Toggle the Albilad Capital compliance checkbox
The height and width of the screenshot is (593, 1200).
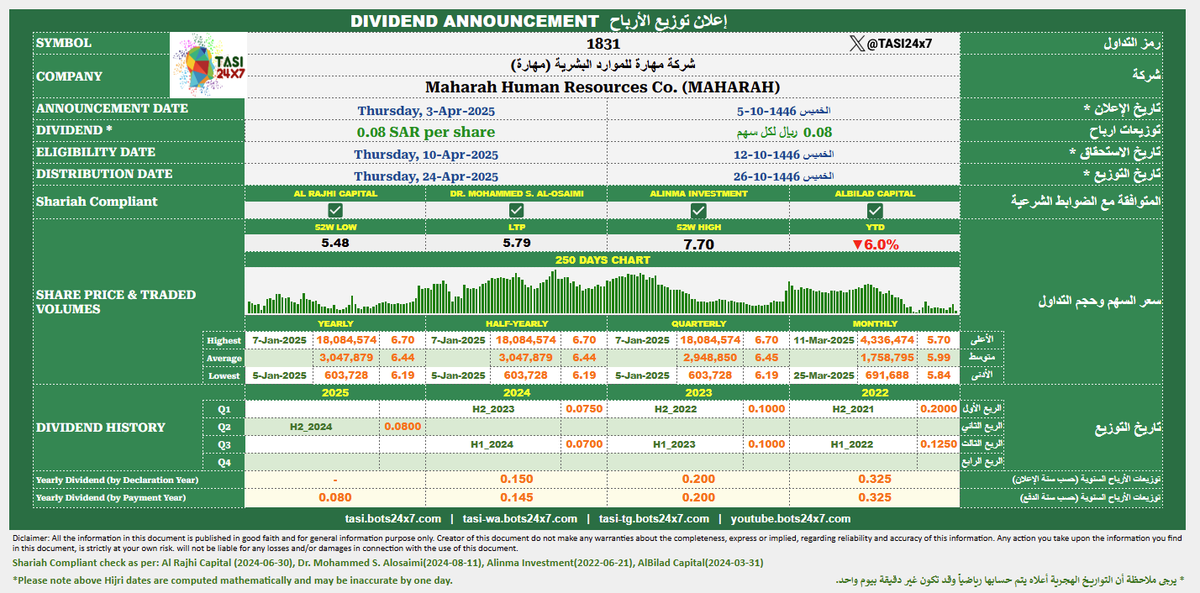875,210
